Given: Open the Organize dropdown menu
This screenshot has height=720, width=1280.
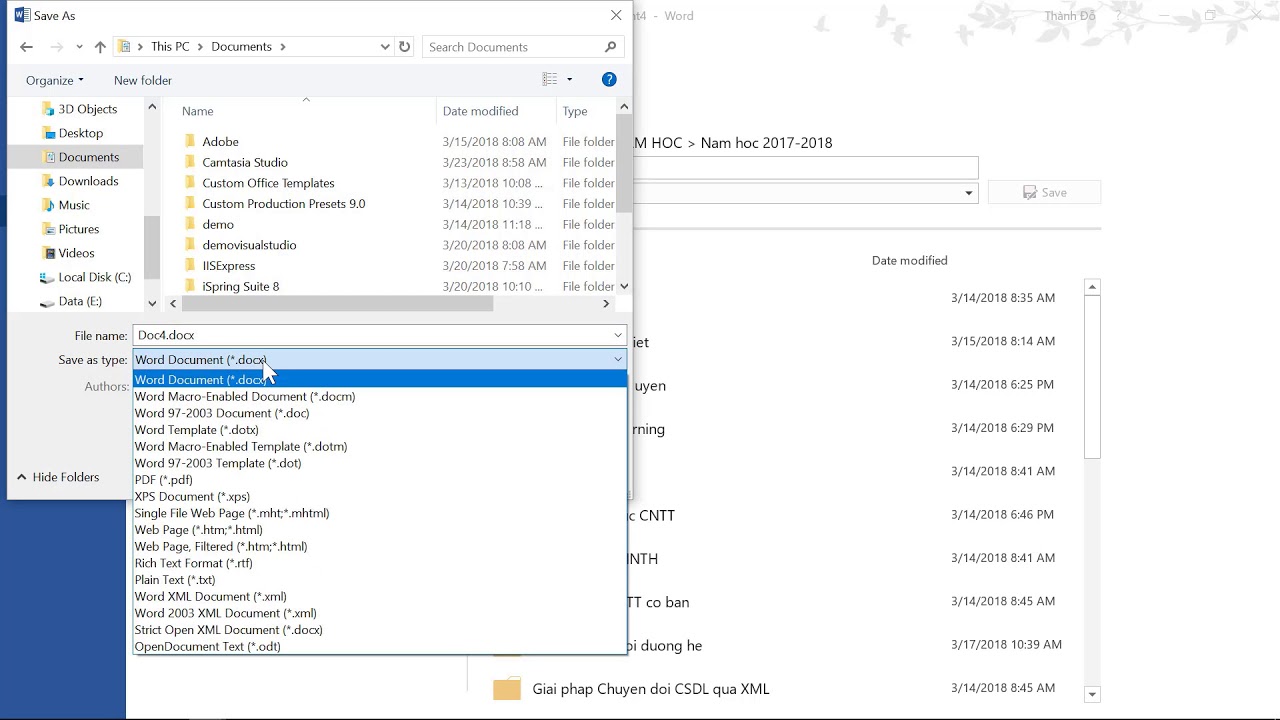Looking at the screenshot, I should 54,80.
